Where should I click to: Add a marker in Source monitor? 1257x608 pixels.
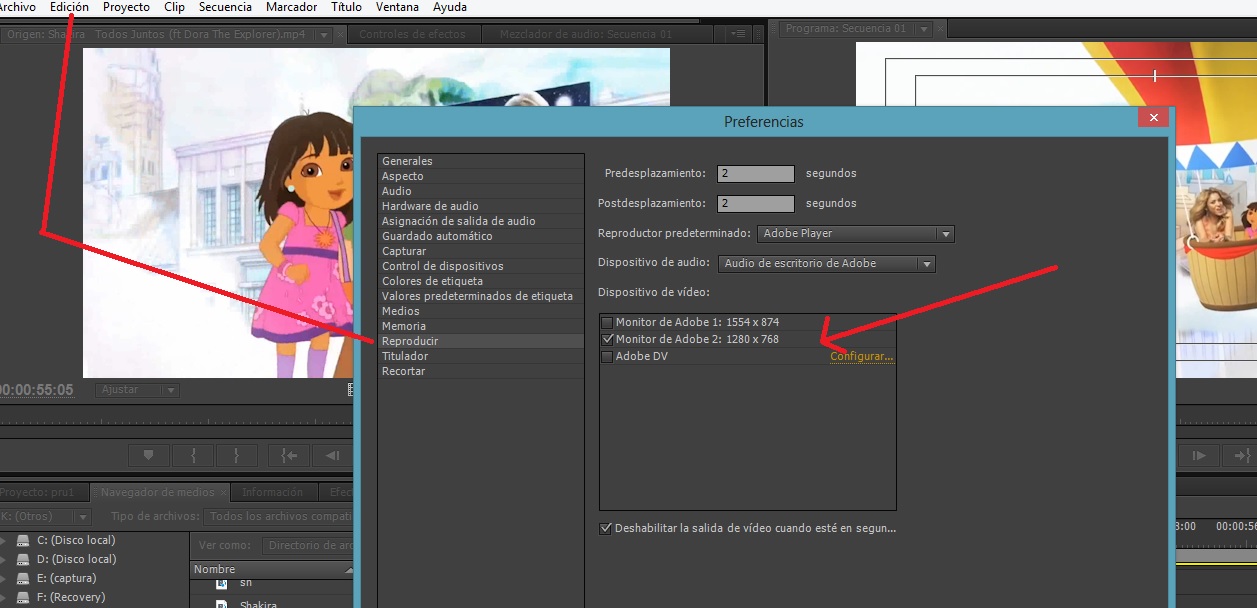[149, 455]
